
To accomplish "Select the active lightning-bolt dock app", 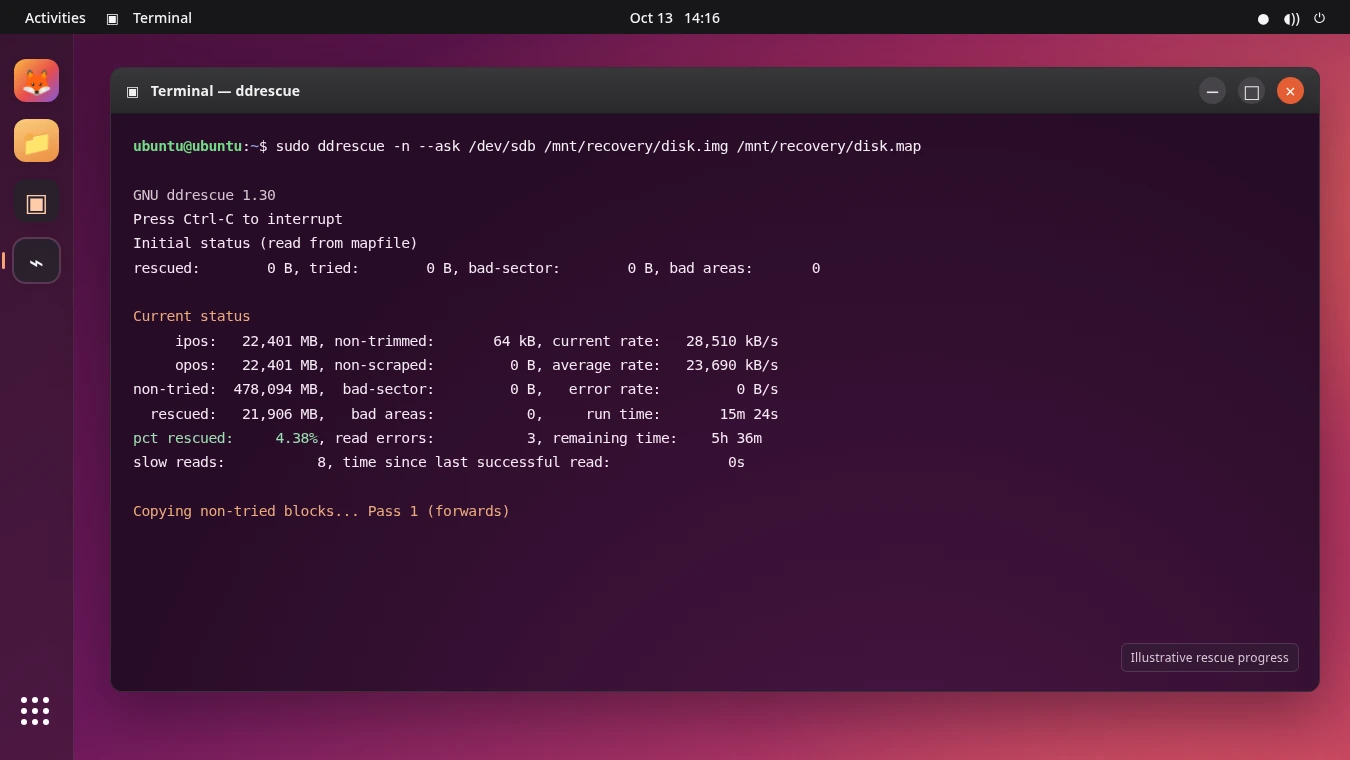I will [36, 261].
